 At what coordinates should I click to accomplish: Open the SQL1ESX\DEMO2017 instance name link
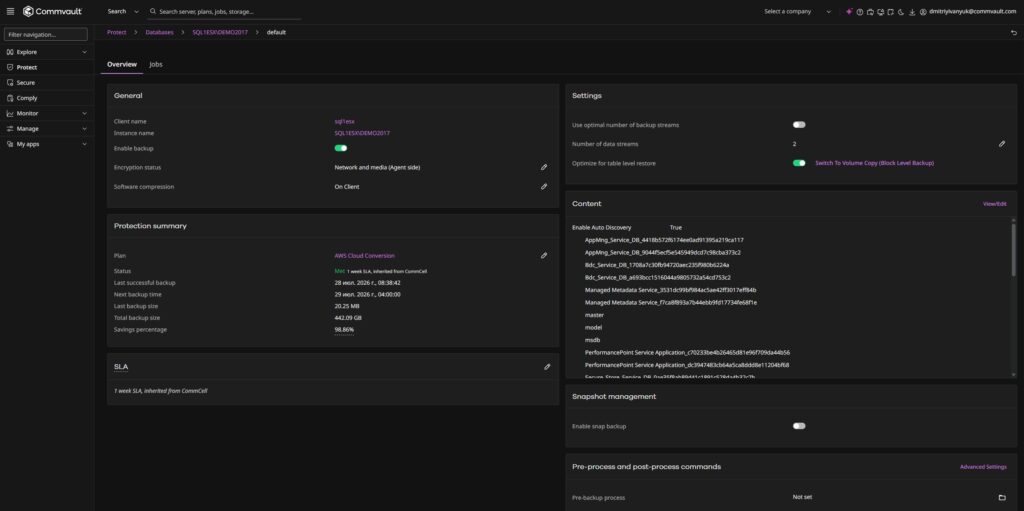pyautogui.click(x=362, y=133)
